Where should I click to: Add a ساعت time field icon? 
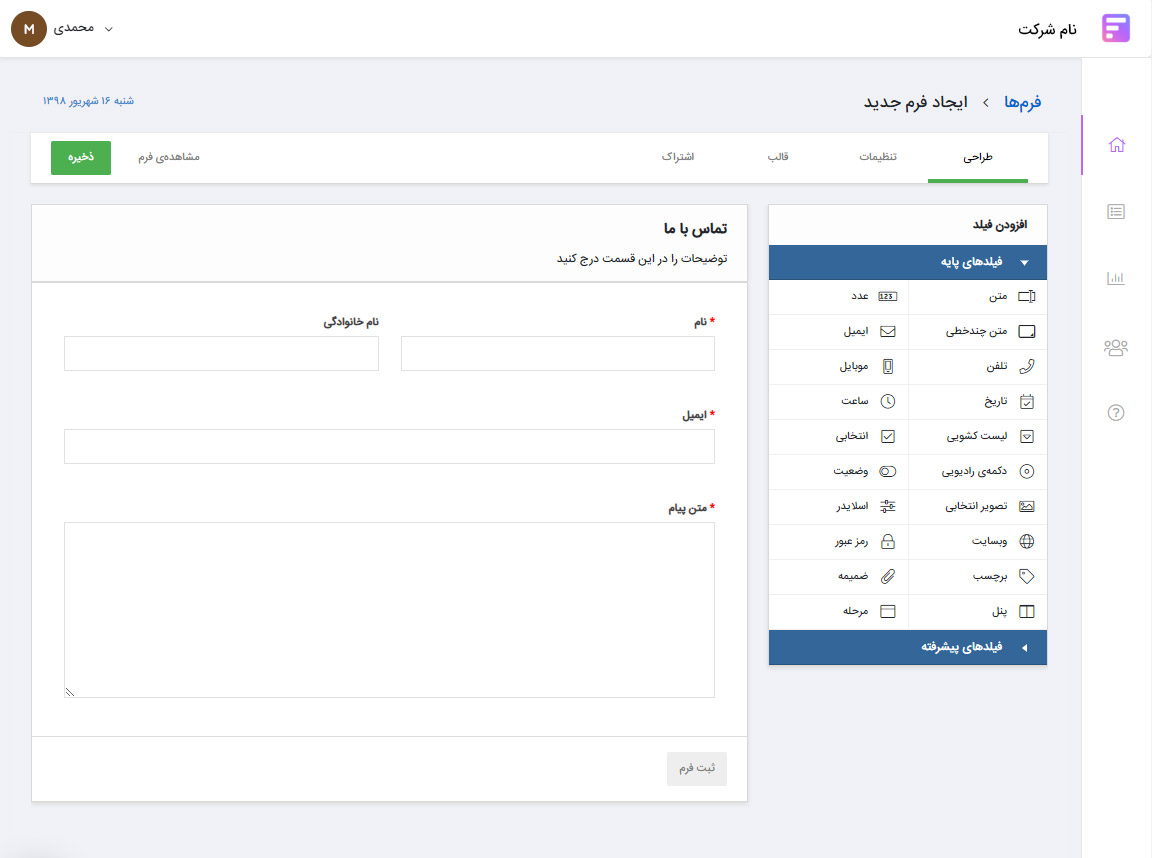[x=888, y=401]
